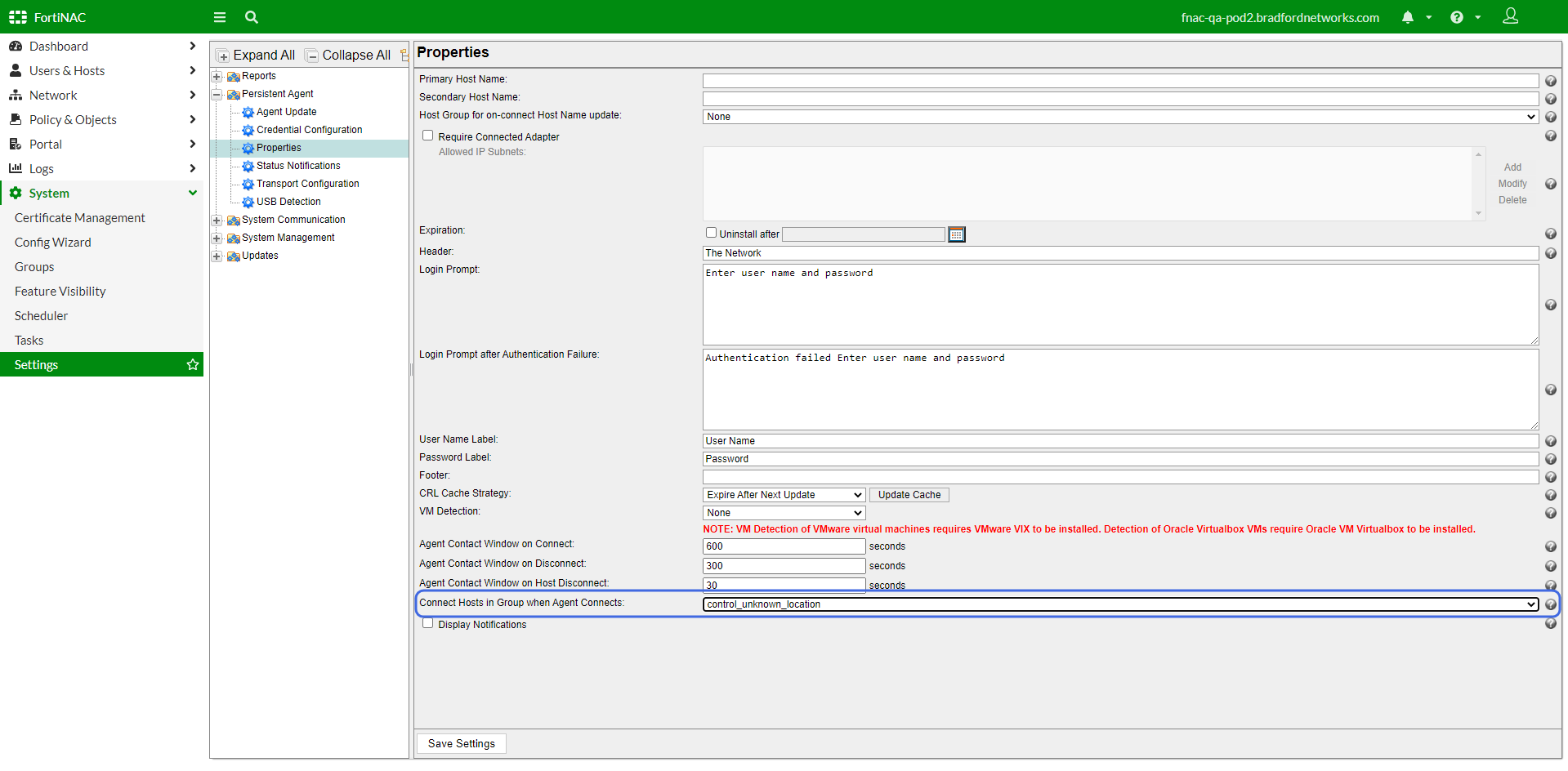Click the Update Cache button
Image resolution: width=1568 pixels, height=771 pixels.
click(909, 495)
